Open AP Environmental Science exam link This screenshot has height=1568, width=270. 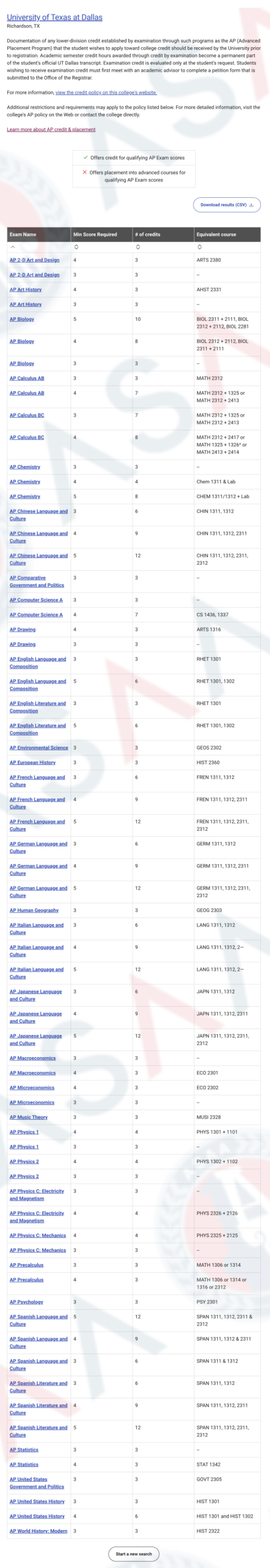pos(39,748)
